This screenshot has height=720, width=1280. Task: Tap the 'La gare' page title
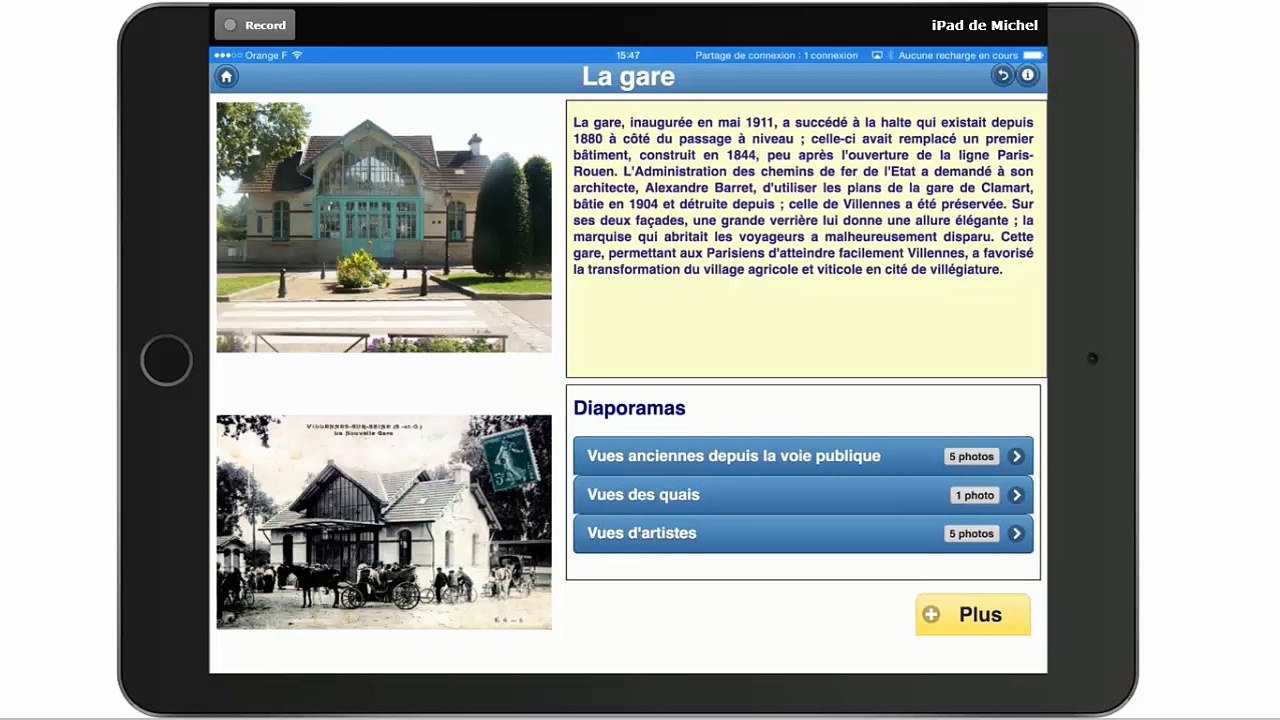[x=628, y=77]
